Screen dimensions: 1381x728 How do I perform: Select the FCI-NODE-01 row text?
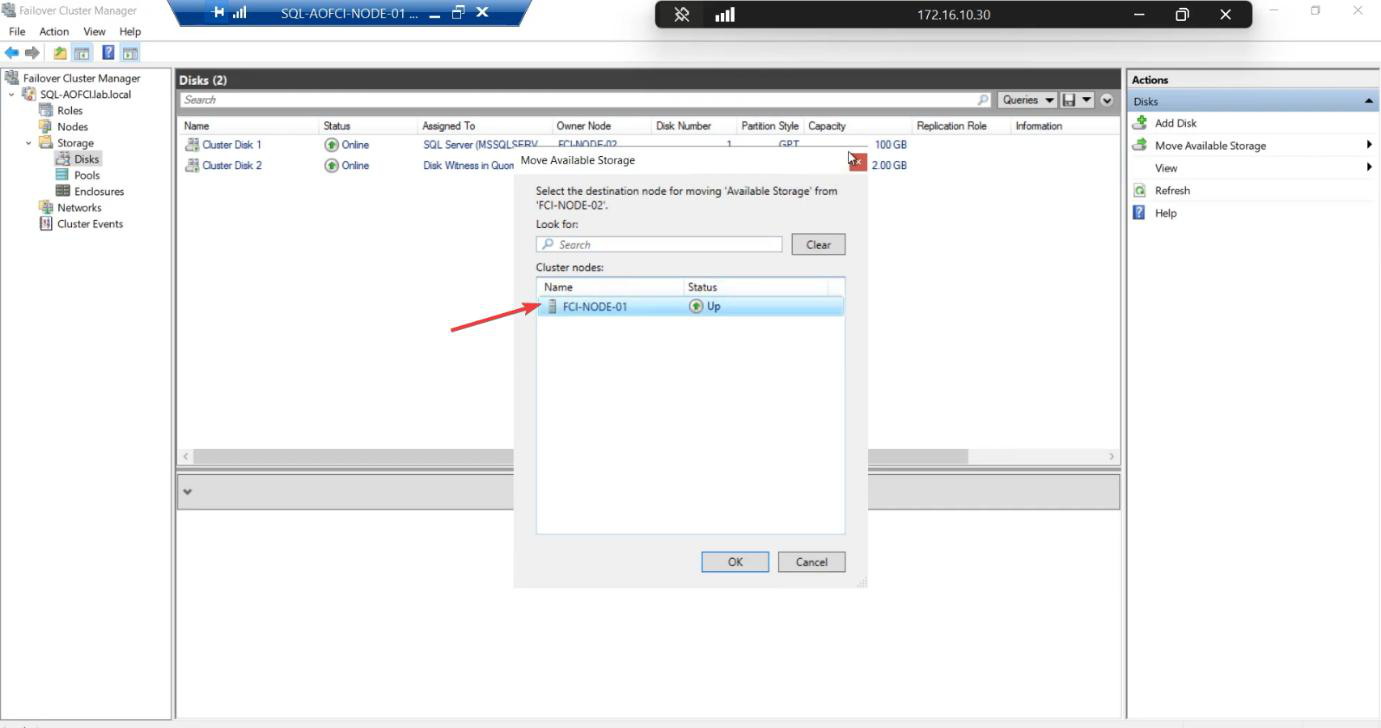point(595,307)
